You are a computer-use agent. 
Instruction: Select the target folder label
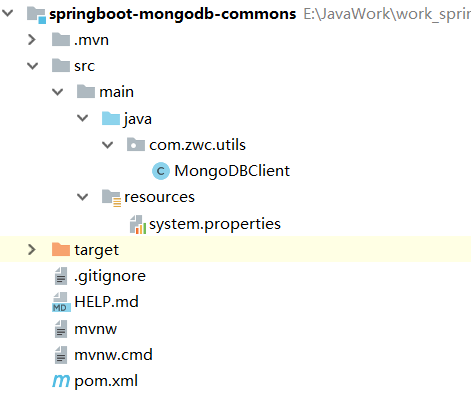[x=96, y=250]
